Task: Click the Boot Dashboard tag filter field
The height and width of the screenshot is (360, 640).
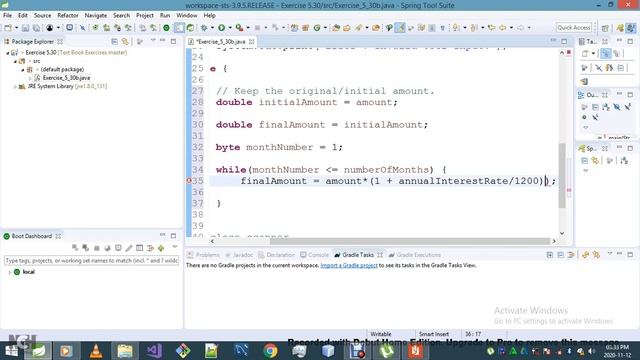Action: [91, 260]
